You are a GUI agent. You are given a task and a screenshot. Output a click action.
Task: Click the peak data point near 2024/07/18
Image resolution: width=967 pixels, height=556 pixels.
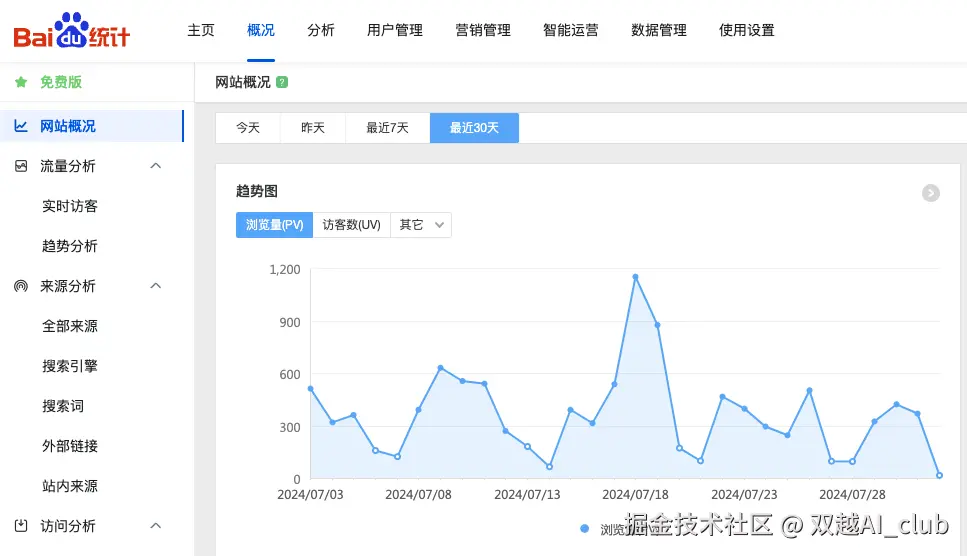click(635, 277)
